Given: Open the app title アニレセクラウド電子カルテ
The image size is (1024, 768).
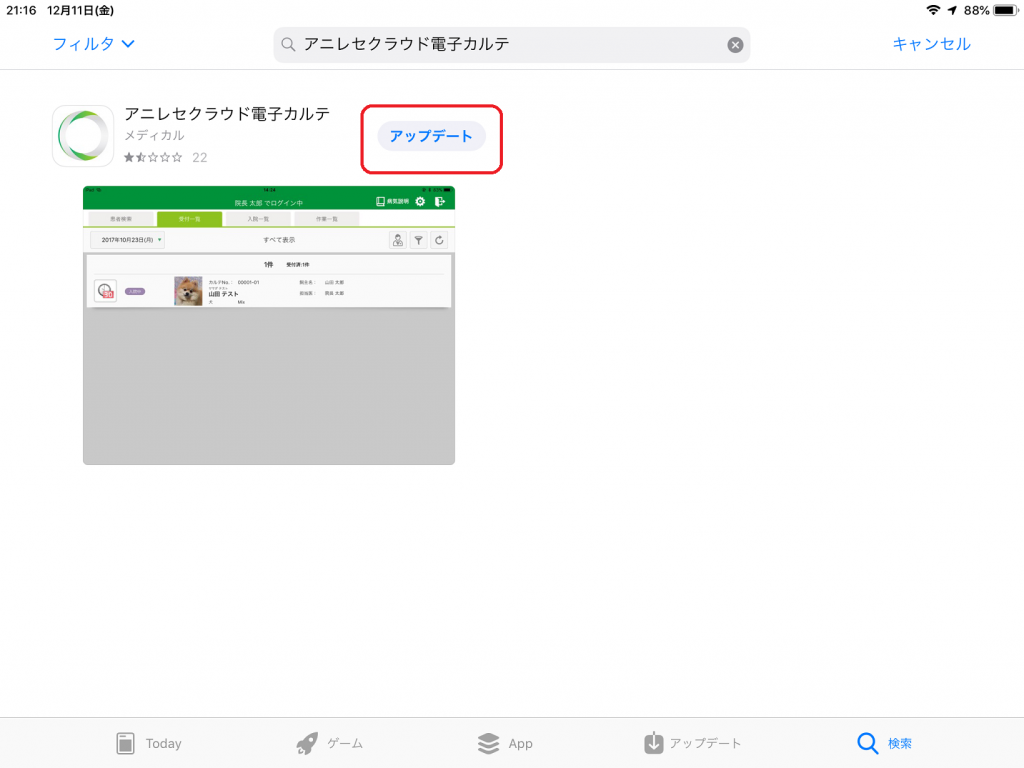Looking at the screenshot, I should [227, 114].
